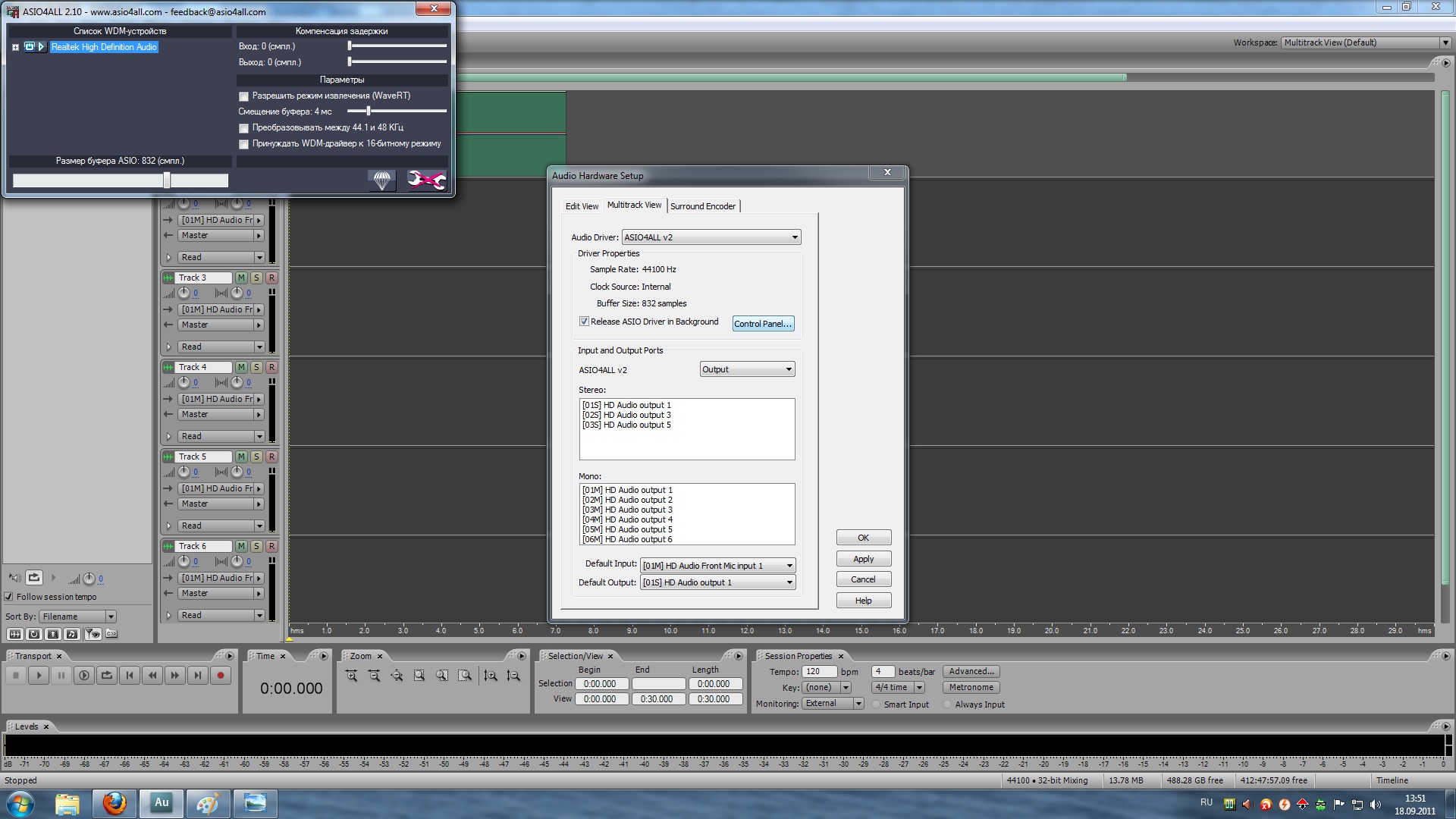
Task: Click the ASIO buffer size slider
Action: [x=166, y=180]
